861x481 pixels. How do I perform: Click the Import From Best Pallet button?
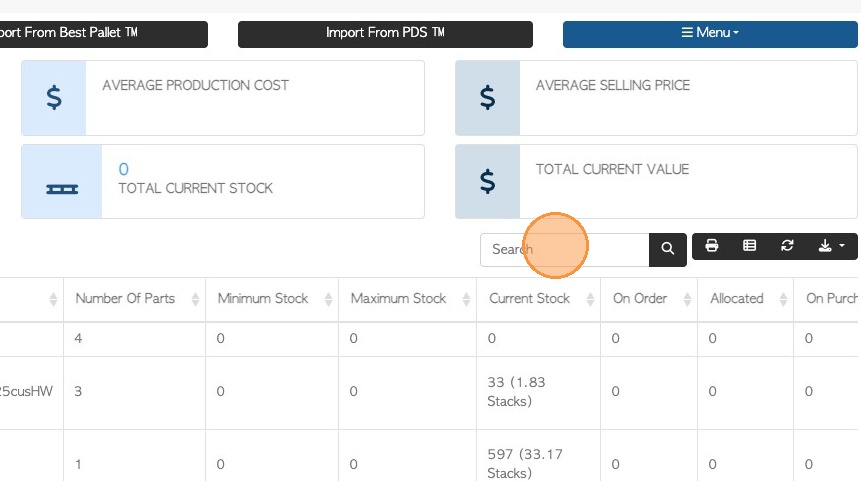100,33
